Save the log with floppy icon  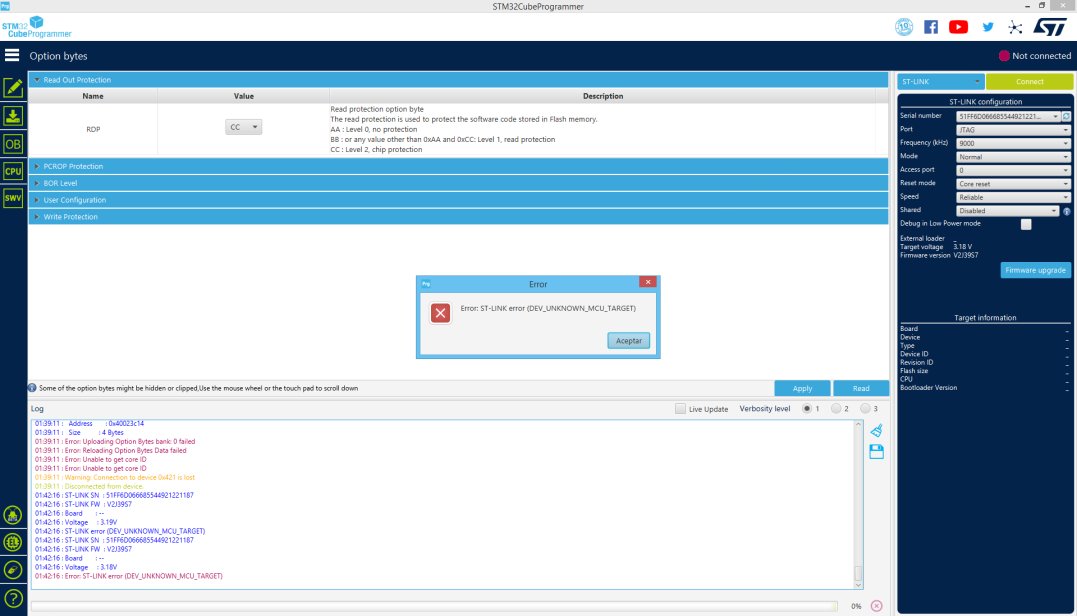(876, 451)
